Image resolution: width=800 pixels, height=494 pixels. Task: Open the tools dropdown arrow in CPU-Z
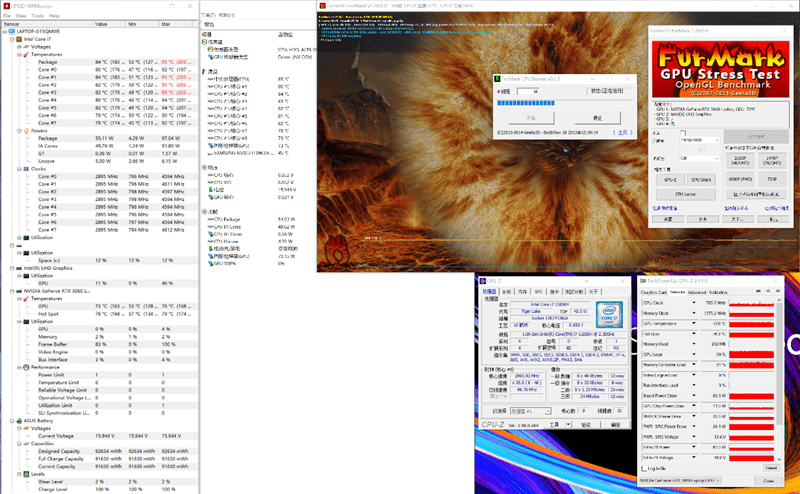[x=568, y=425]
